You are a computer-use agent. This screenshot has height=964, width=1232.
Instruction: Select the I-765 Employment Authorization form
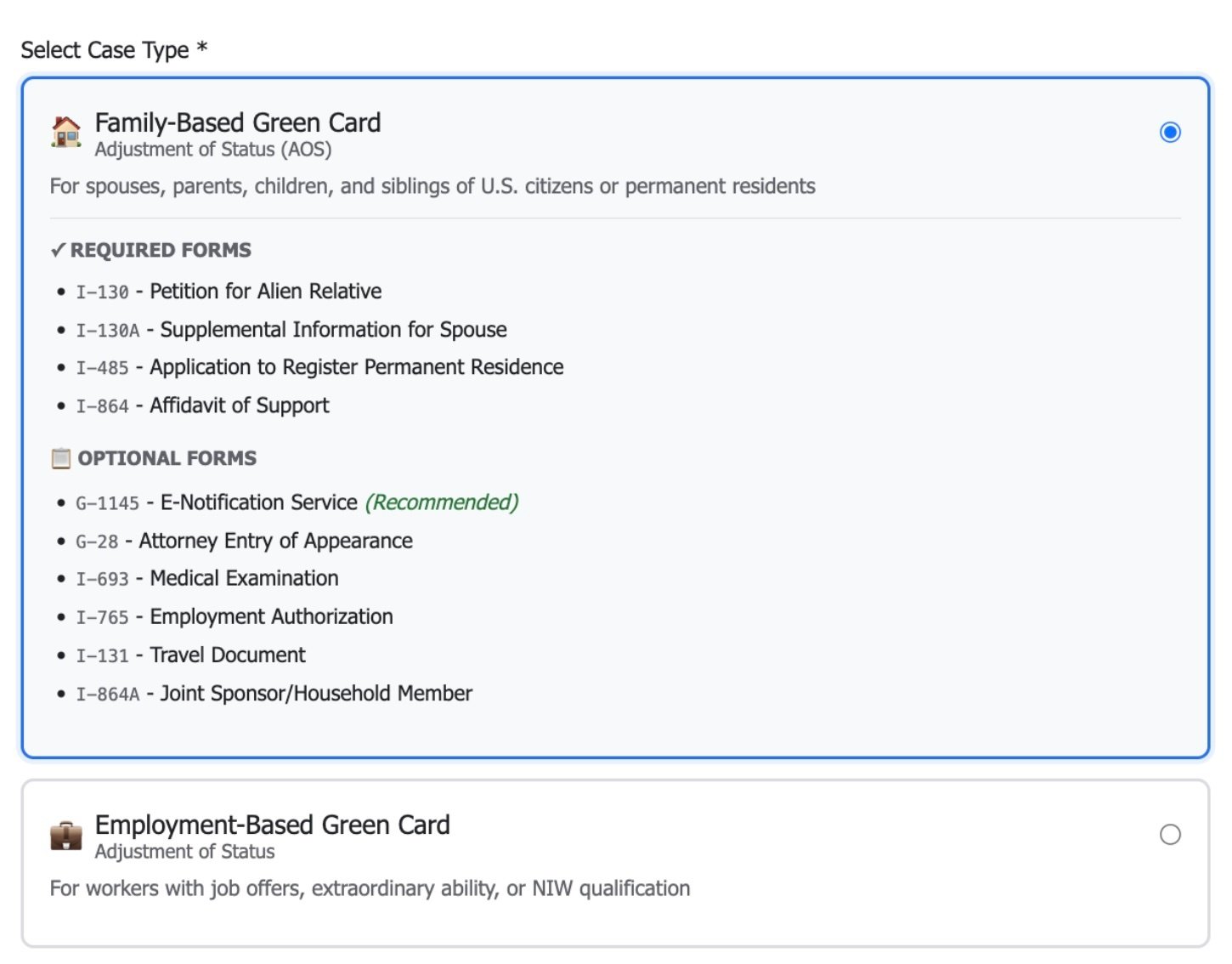235,616
